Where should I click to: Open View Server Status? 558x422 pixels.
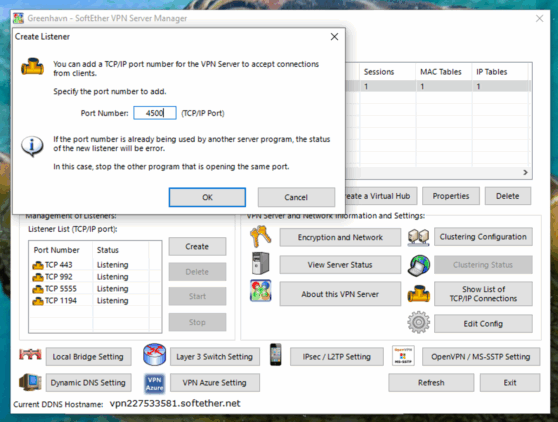coord(340,265)
